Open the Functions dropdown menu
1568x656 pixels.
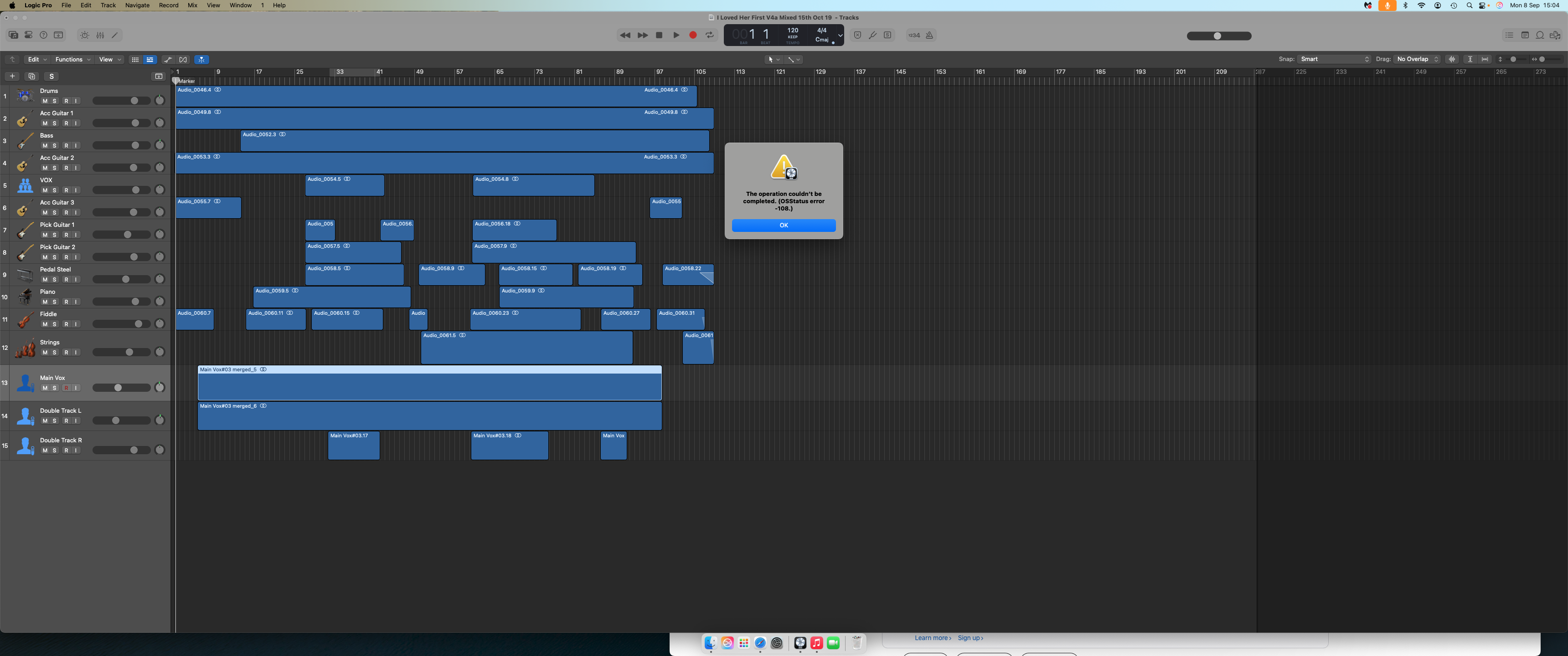pos(72,60)
